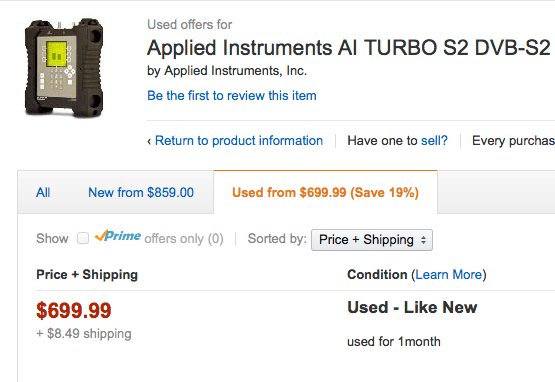Click the + $8.49 shipping text
This screenshot has height=382, width=555.
click(x=84, y=333)
